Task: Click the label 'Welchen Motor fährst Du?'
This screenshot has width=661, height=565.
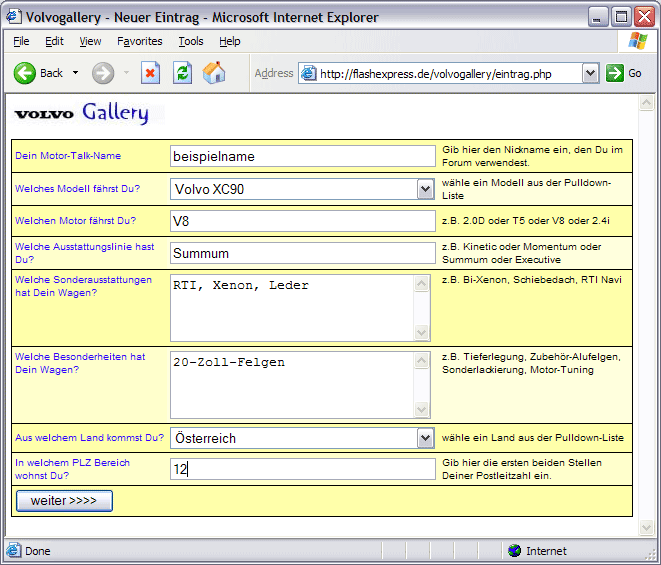Action: pyautogui.click(x=75, y=221)
